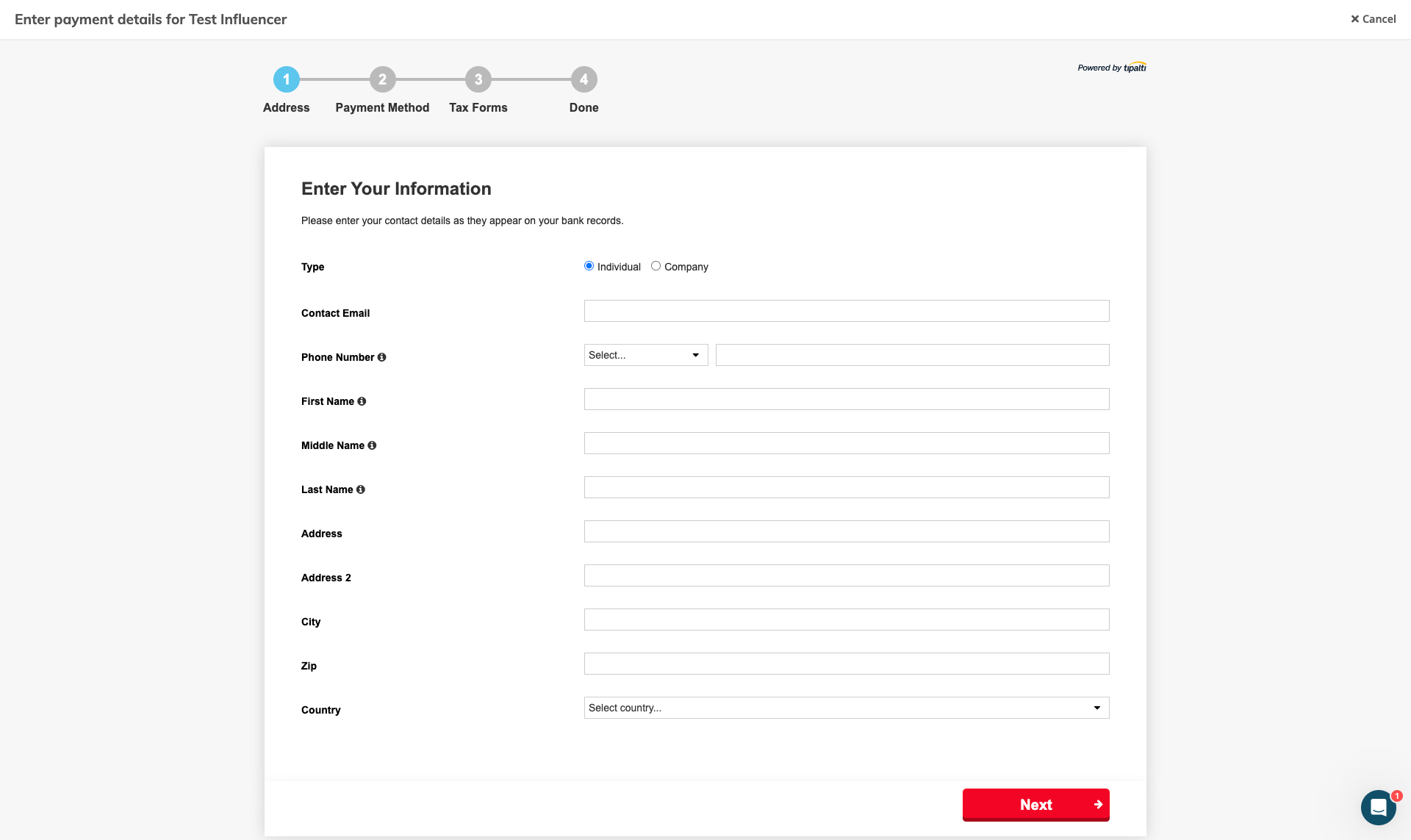The height and width of the screenshot is (840, 1411).
Task: Select the Company radio button
Action: click(656, 266)
